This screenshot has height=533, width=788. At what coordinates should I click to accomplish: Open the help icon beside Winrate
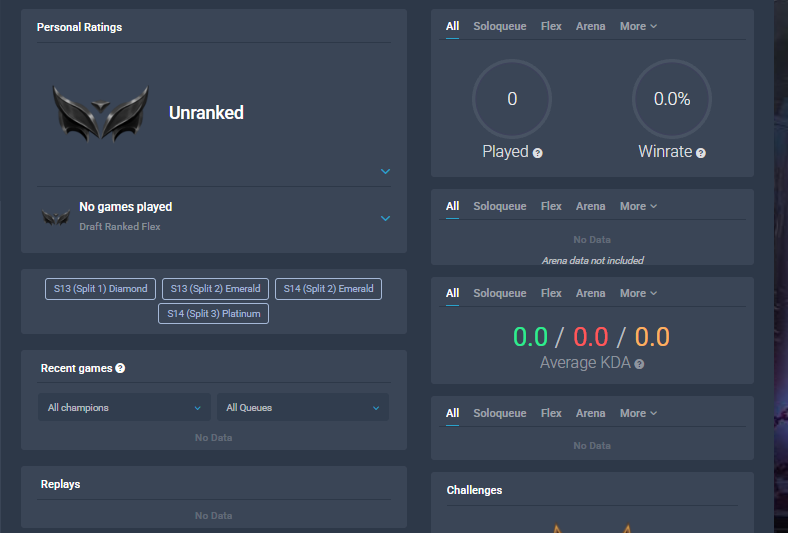click(x=701, y=153)
